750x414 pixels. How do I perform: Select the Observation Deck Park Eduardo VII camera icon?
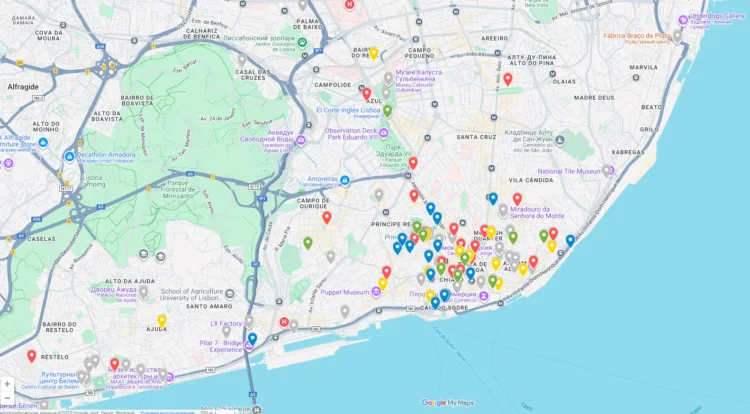click(x=384, y=133)
